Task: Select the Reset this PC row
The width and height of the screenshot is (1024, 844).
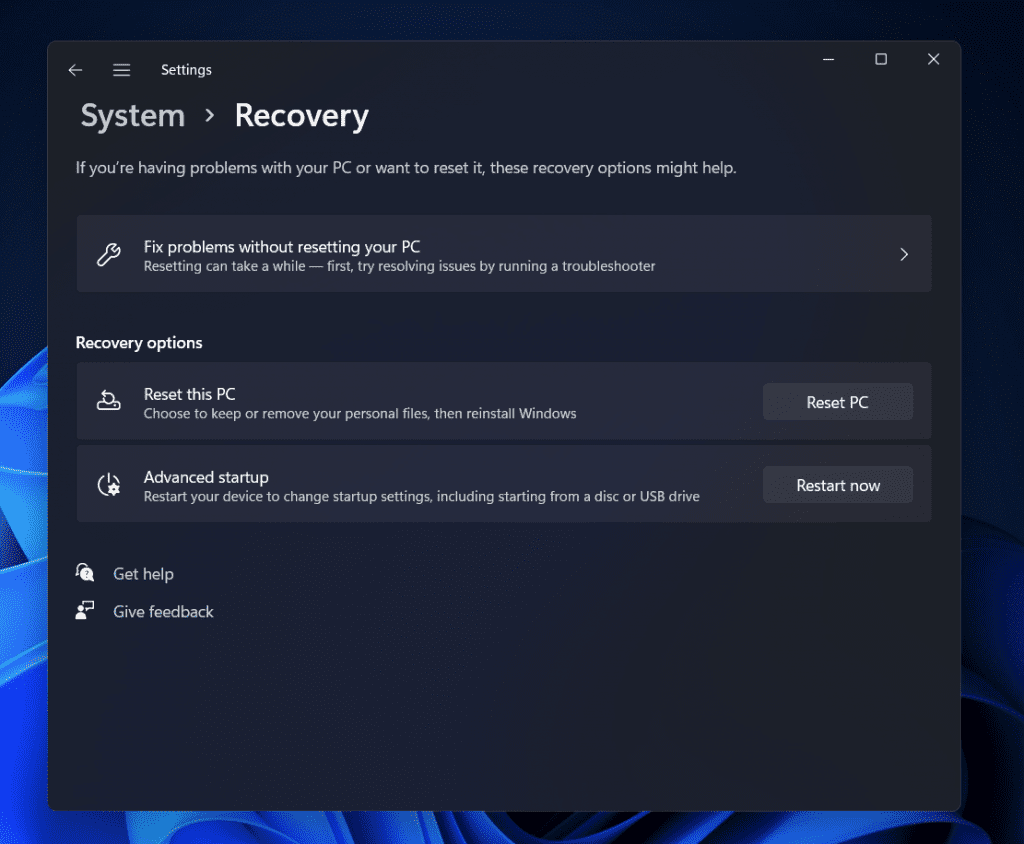Action: (400, 401)
